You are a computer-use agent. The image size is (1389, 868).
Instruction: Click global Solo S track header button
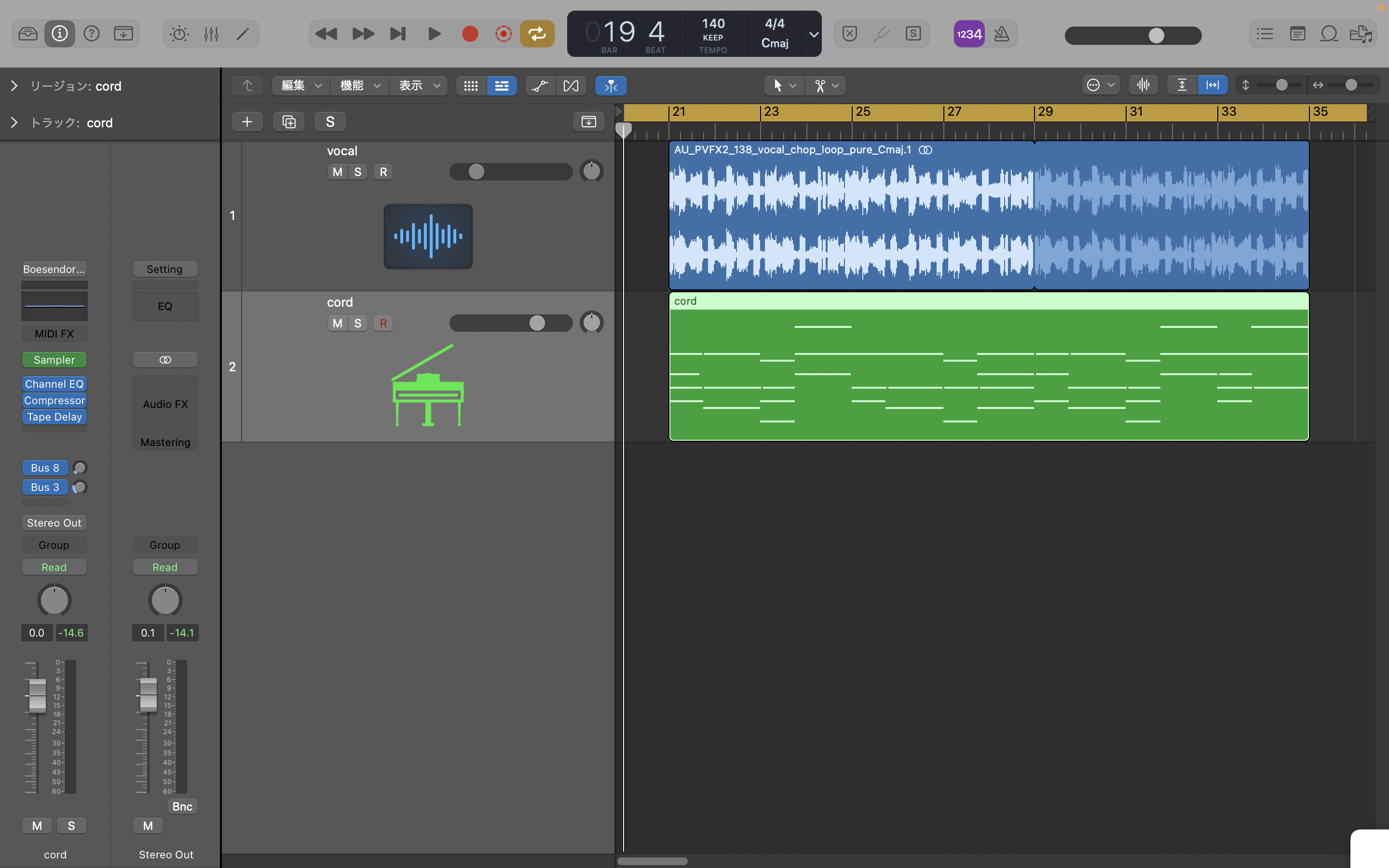click(x=330, y=122)
